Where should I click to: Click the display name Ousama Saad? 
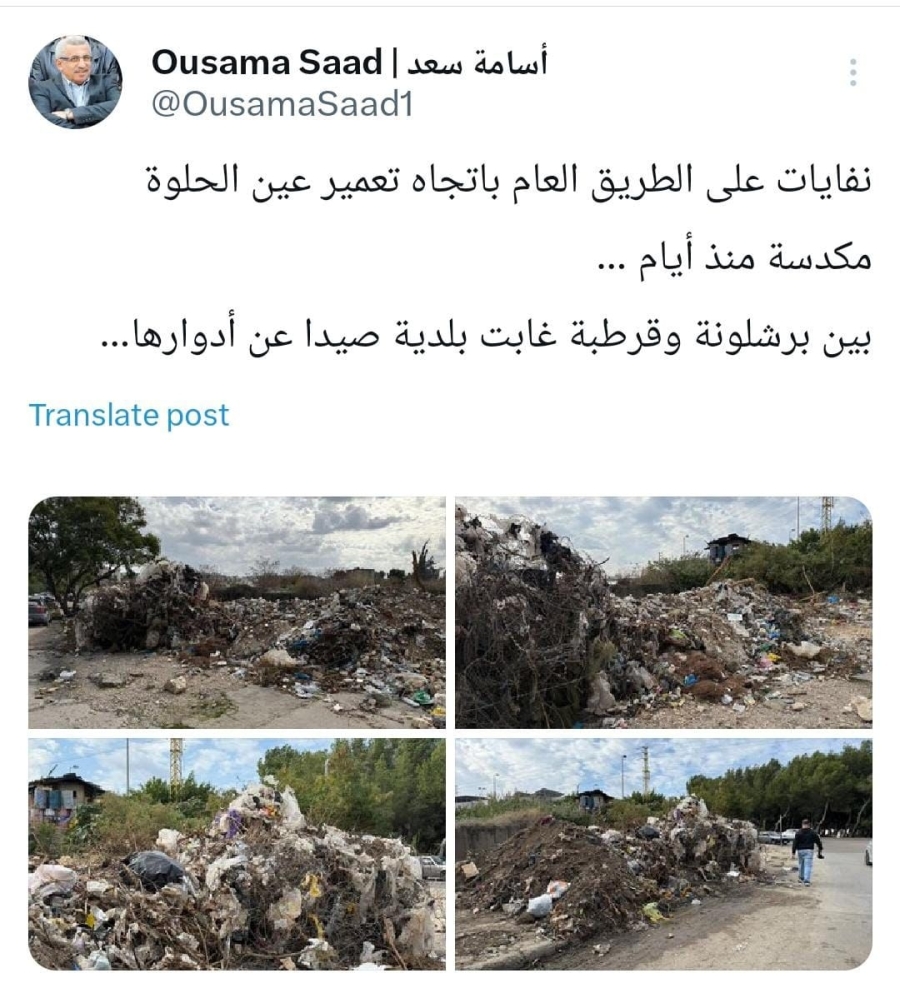tap(267, 62)
